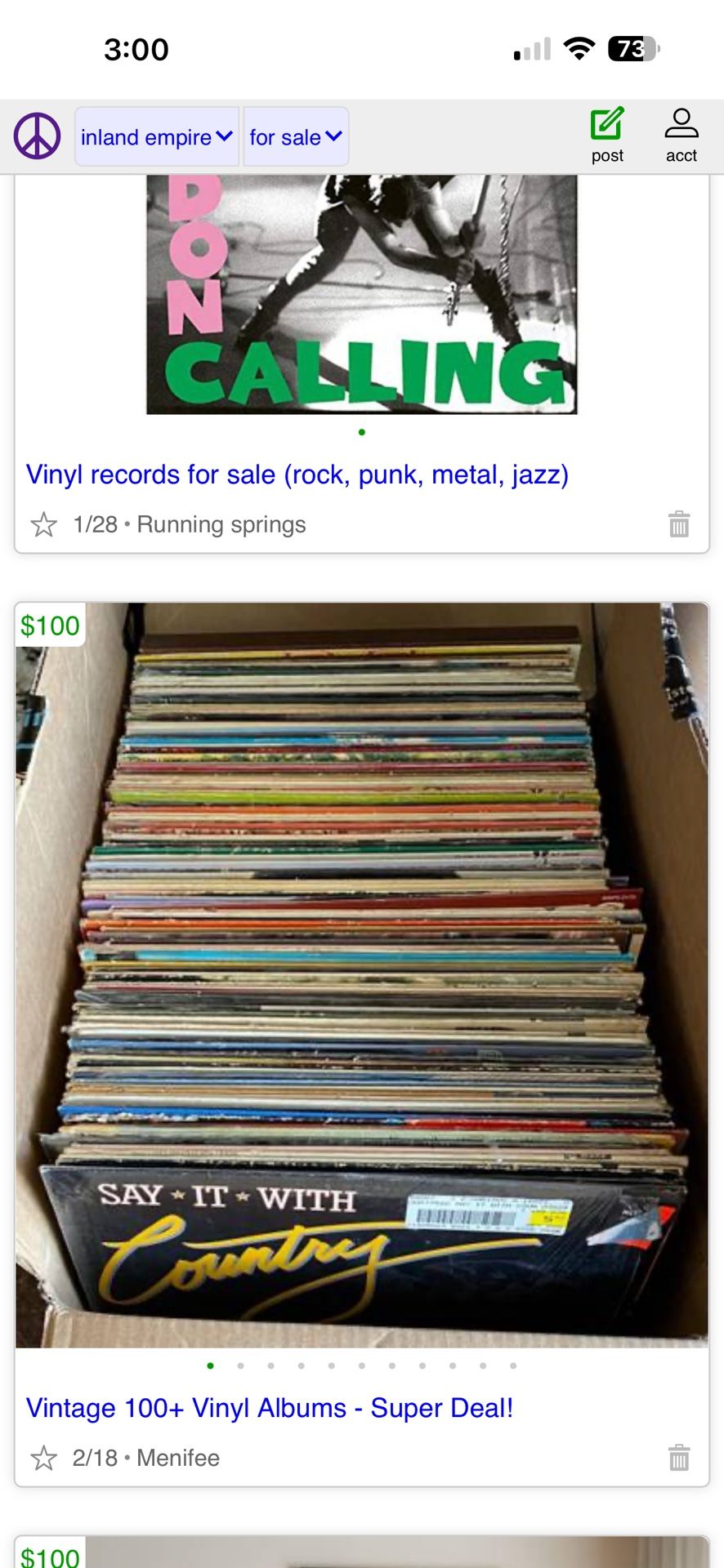Open Vintage 100+ Vinyl Albums - Super Deal! link

(270, 1408)
